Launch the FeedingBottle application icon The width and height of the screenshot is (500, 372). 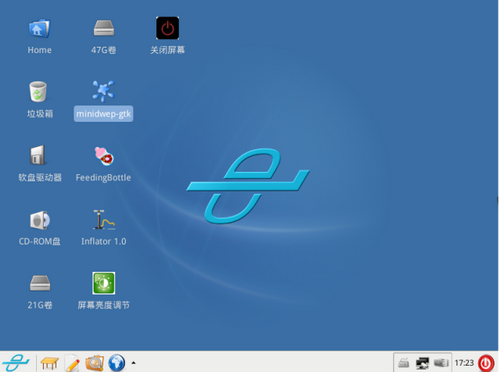coord(104,156)
